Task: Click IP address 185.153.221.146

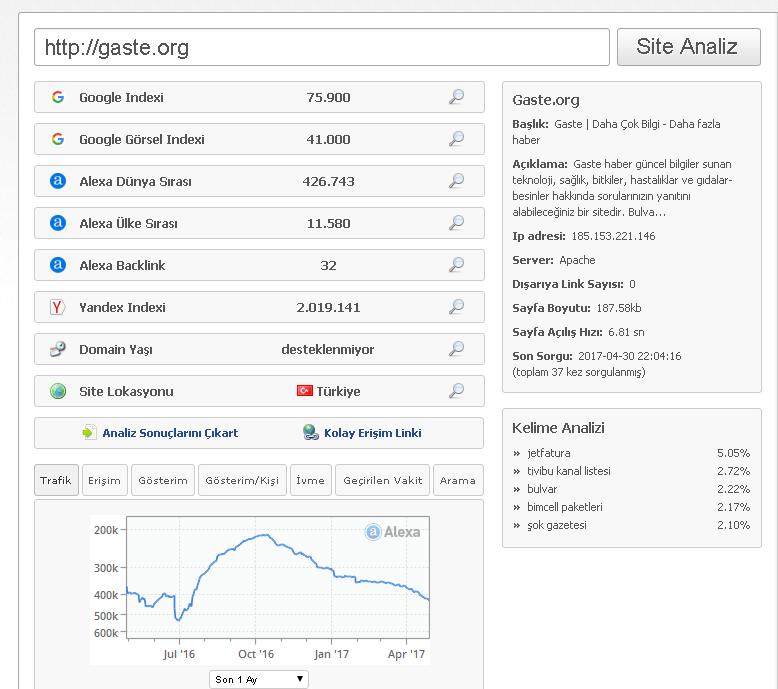Action: pos(613,236)
